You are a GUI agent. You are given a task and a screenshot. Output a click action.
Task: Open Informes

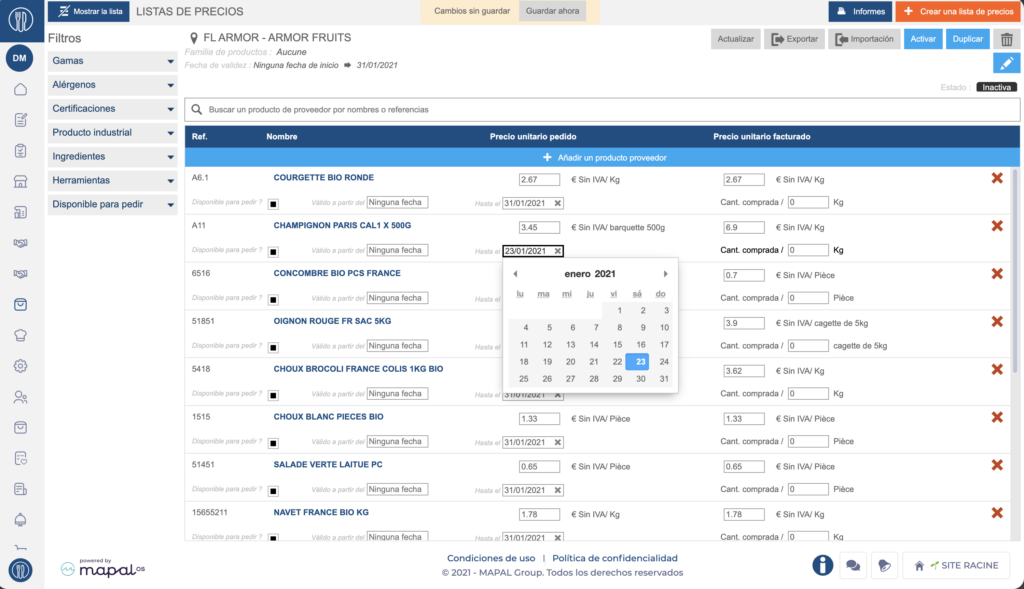(x=860, y=11)
